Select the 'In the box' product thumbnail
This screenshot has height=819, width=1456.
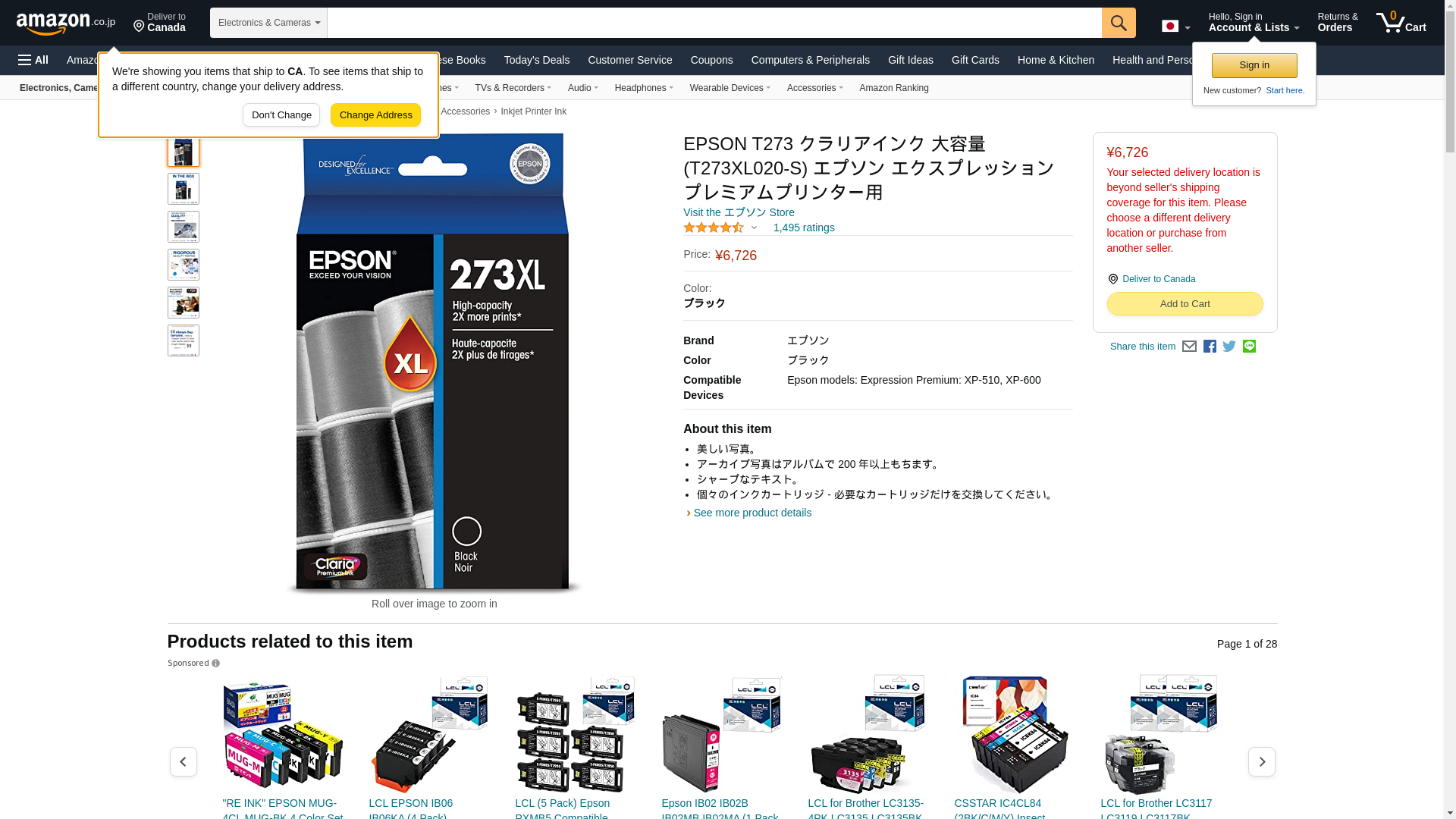pos(184,189)
